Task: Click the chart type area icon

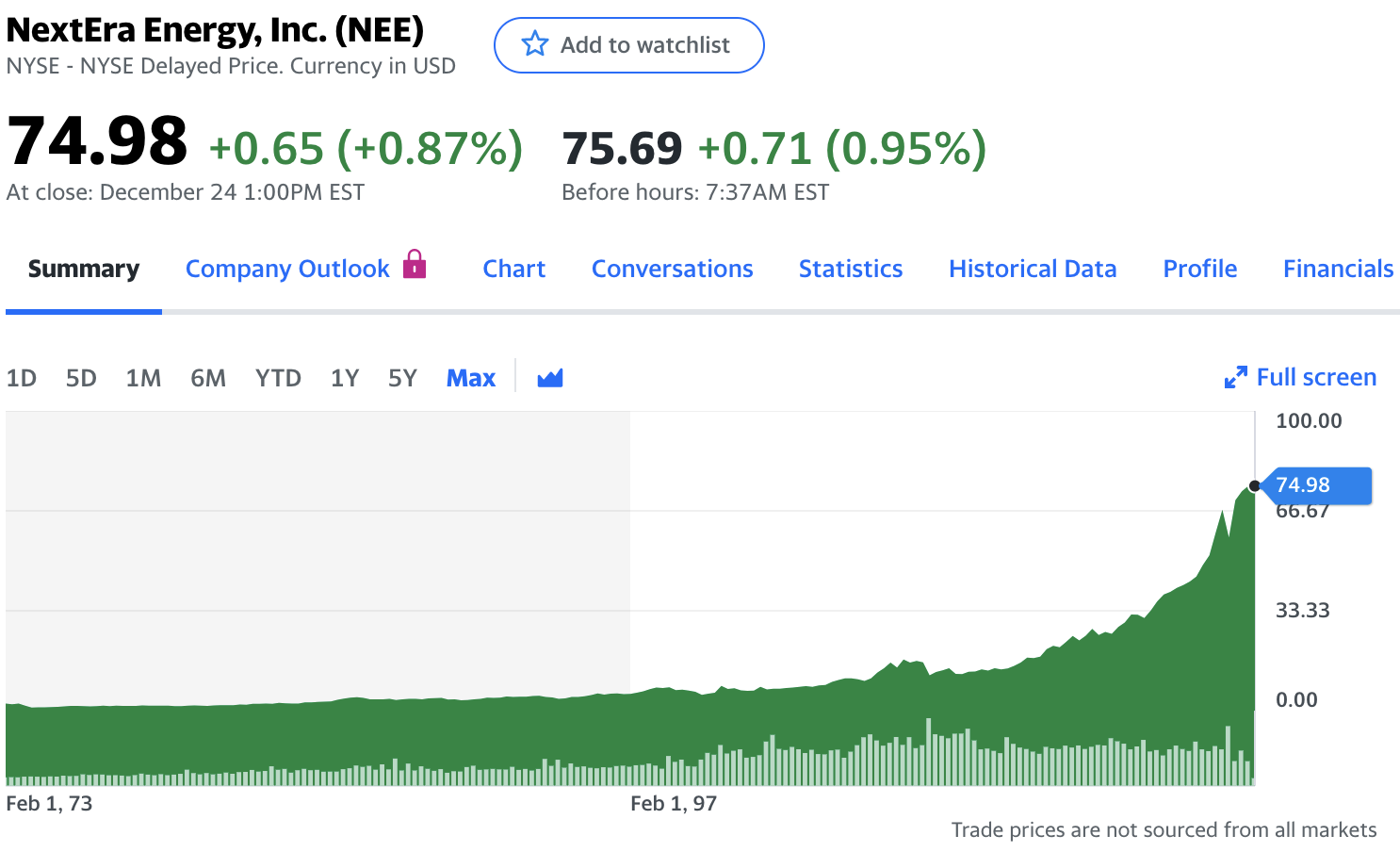Action: (550, 378)
